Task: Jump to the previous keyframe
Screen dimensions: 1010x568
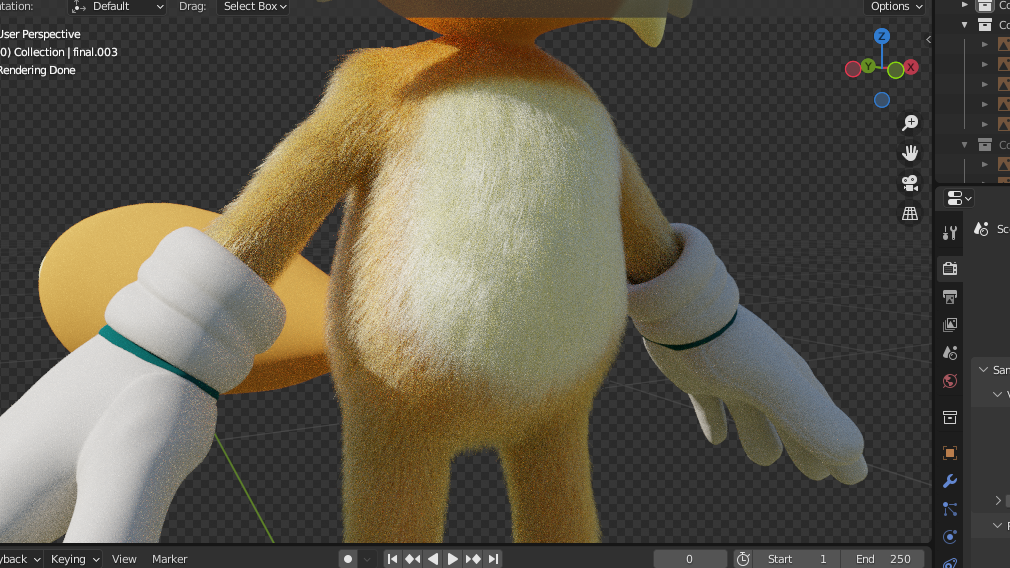Action: click(x=412, y=559)
